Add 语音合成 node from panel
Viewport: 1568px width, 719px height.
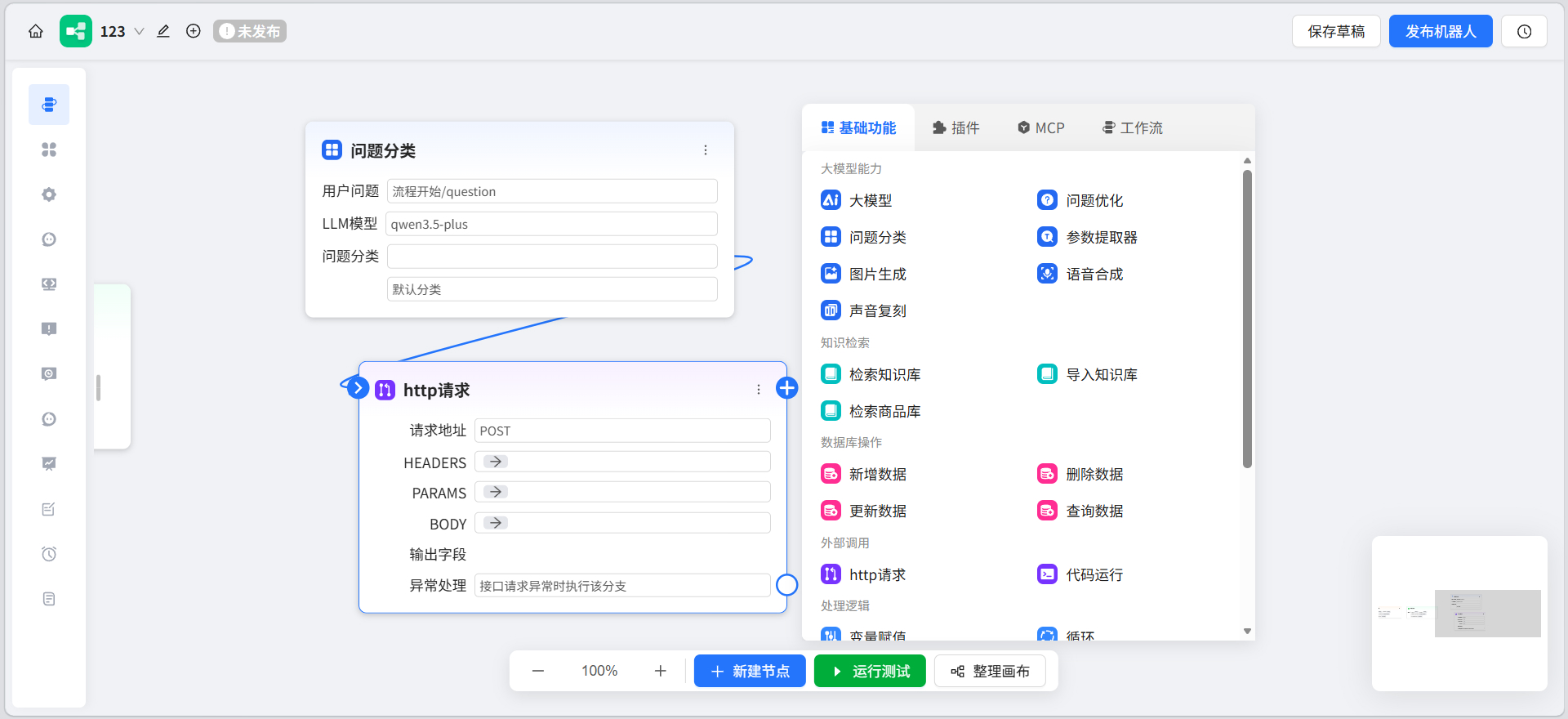pos(1080,274)
